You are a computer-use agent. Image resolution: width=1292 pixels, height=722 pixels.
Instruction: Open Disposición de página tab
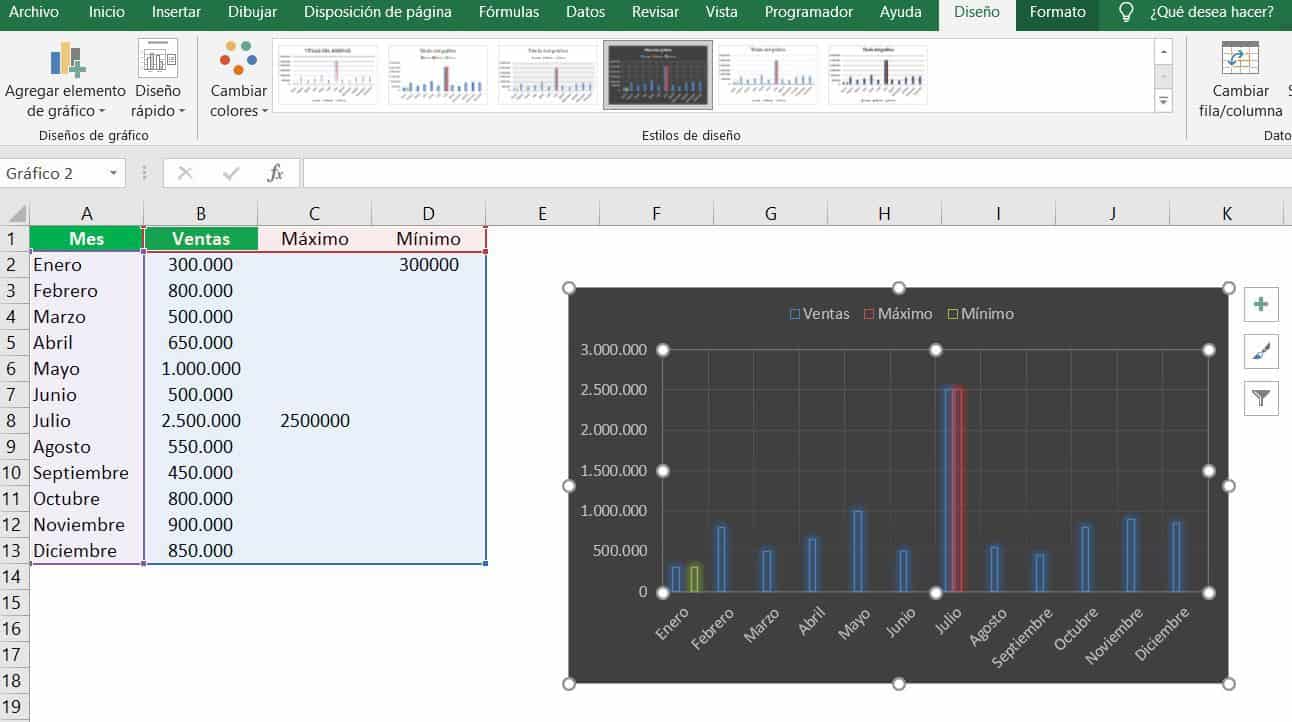click(378, 12)
